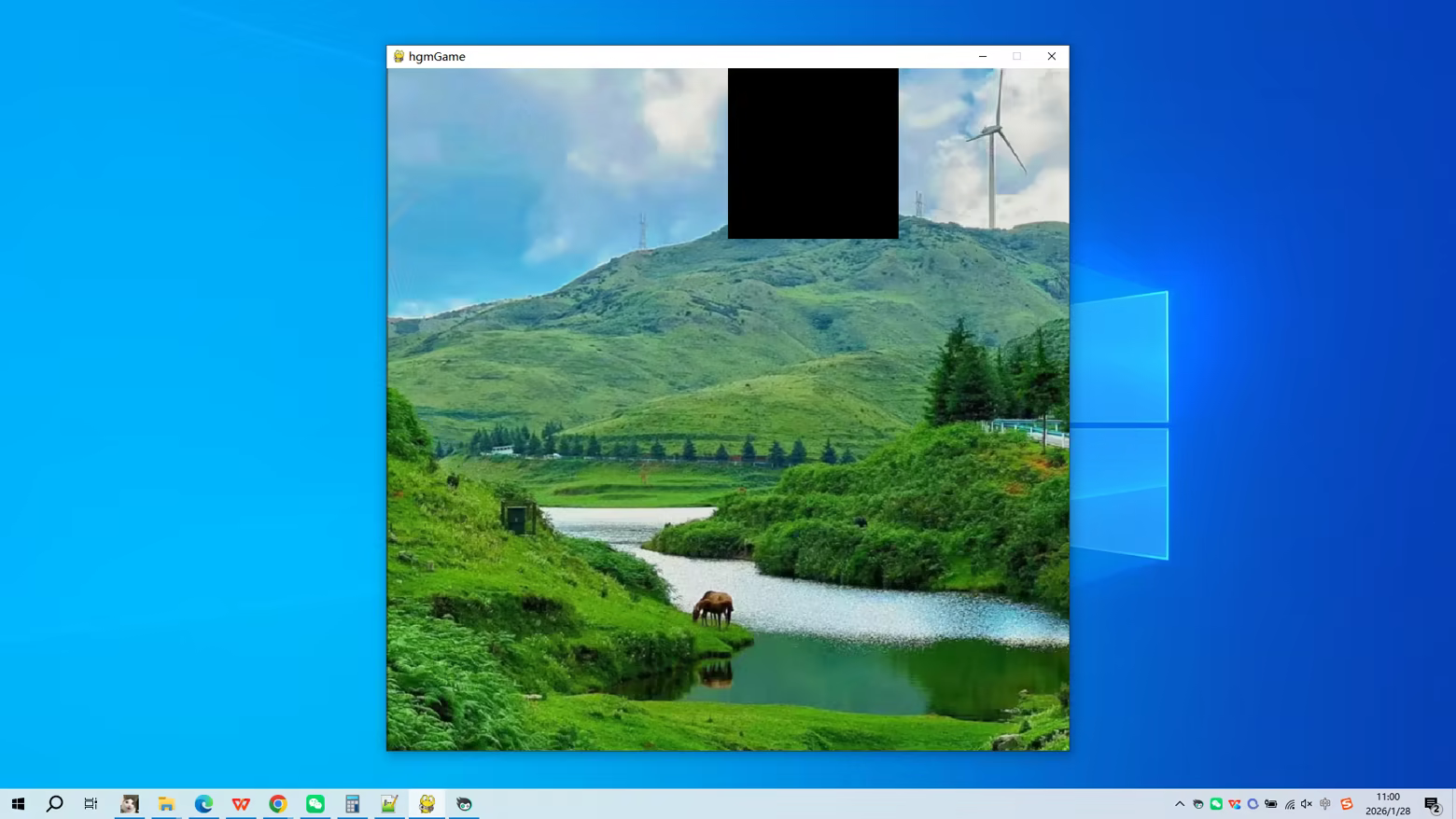Open the Wi-Fi network tray icon
The image size is (1456, 819).
click(x=1289, y=803)
